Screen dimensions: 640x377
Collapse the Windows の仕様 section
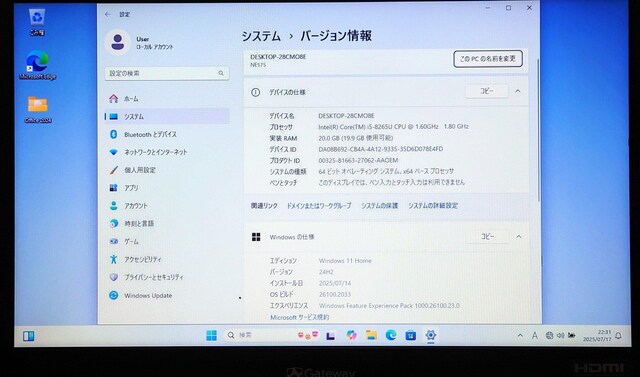[x=519, y=237]
